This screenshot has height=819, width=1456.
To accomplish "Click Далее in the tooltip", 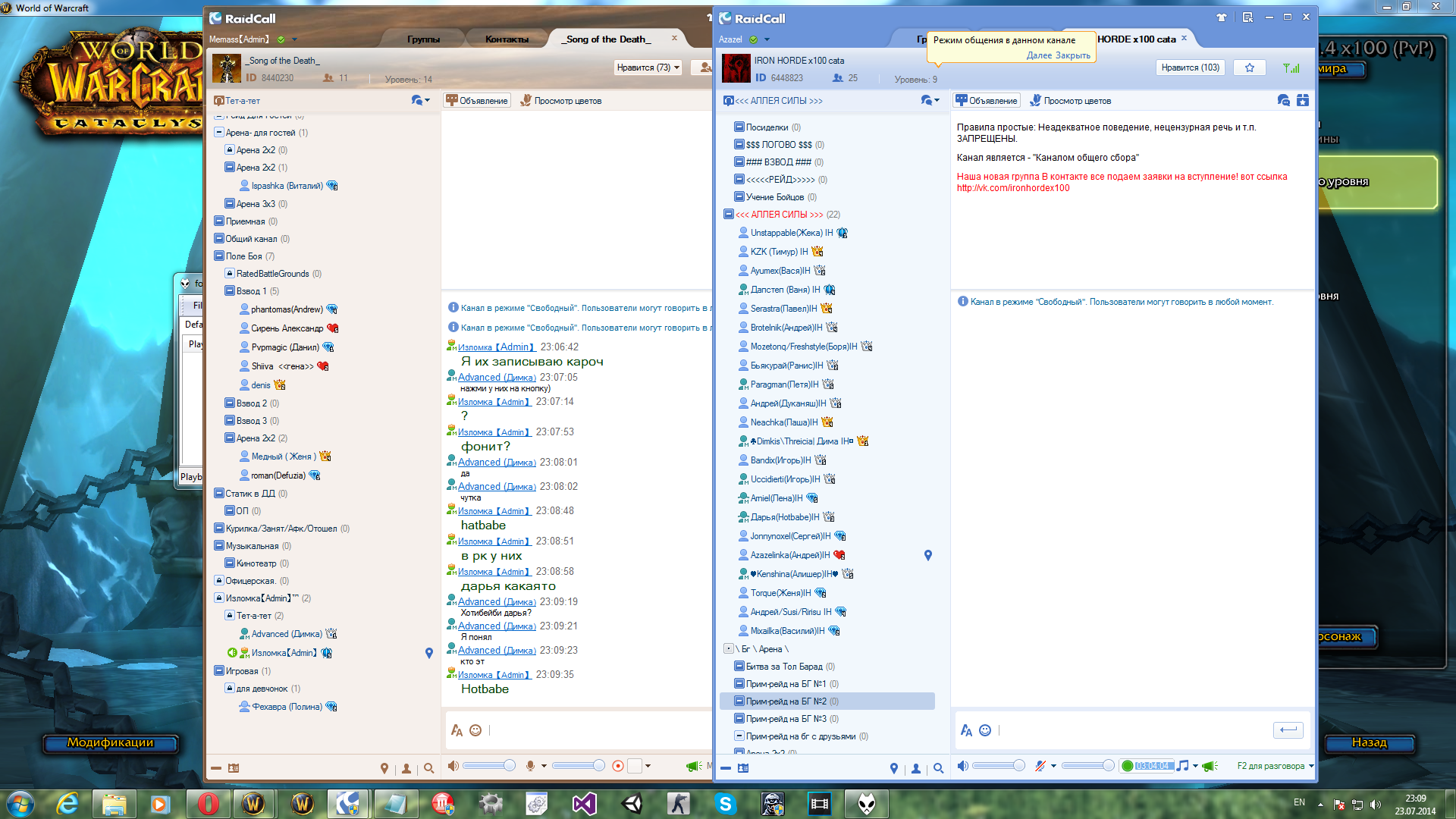I will 1039,55.
